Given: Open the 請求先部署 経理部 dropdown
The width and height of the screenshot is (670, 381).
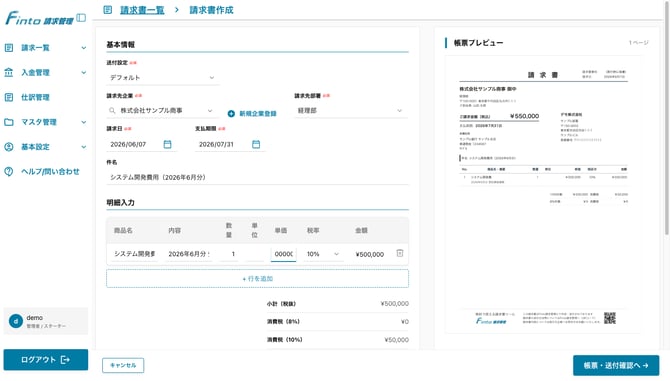Looking at the screenshot, I should [351, 111].
